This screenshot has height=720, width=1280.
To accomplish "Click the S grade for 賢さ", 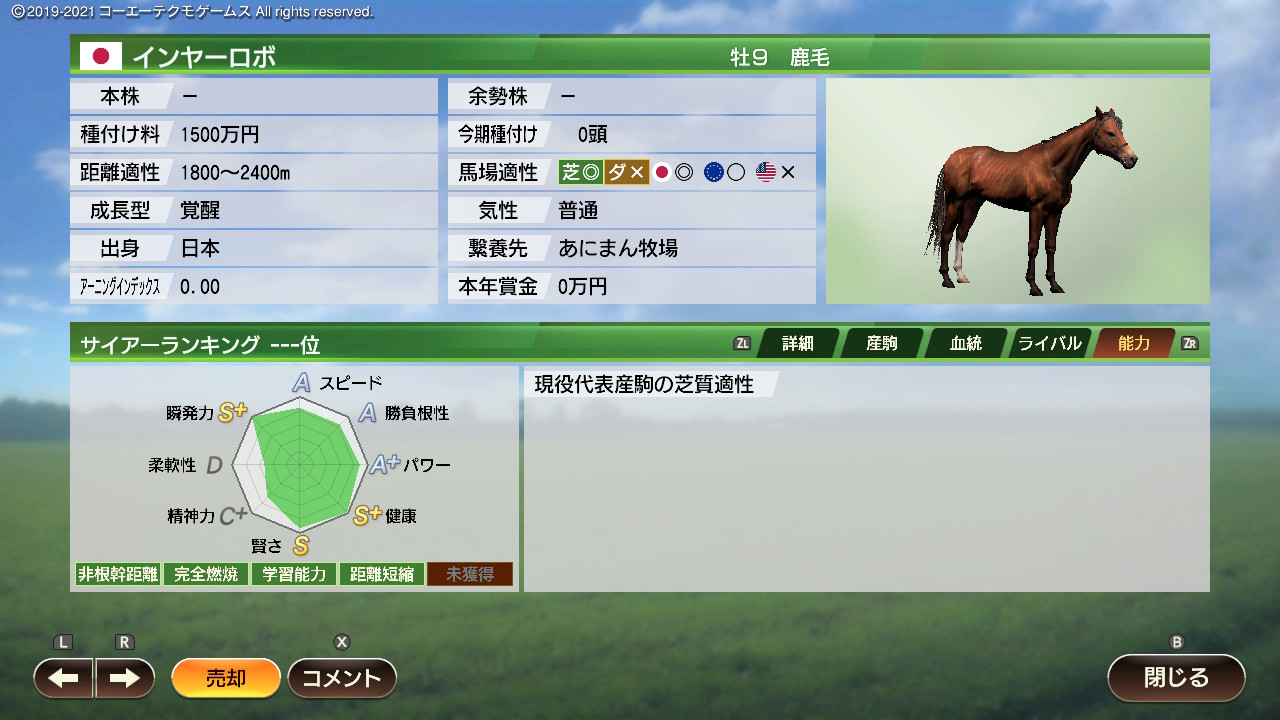I will (300, 545).
